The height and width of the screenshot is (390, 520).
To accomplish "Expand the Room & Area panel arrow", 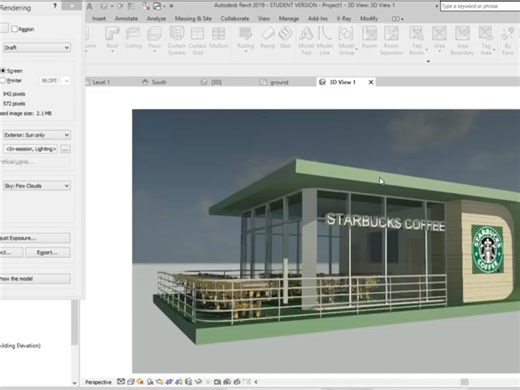I will point(428,61).
